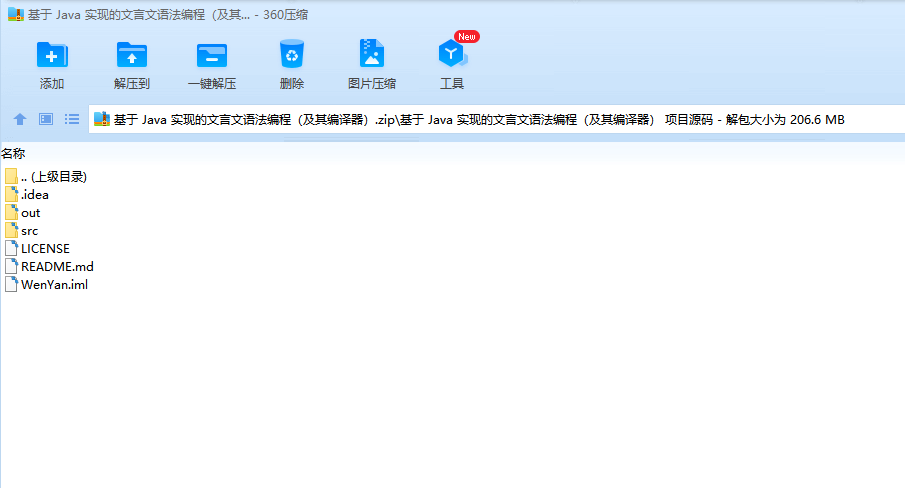This screenshot has width=905, height=488.
Task: Switch to thumbnail view icon
Action: pos(46,119)
